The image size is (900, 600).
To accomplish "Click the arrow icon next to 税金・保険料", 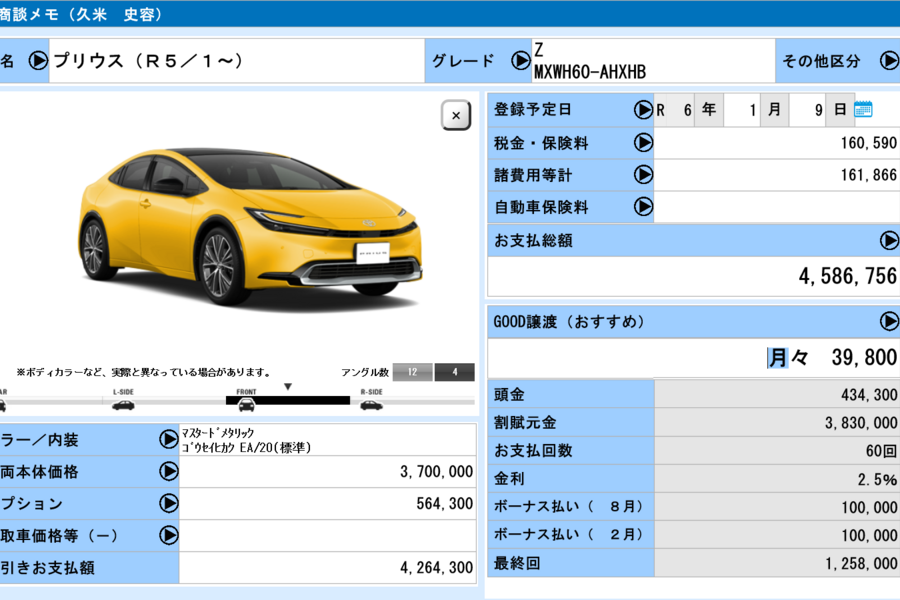I will coord(643,143).
